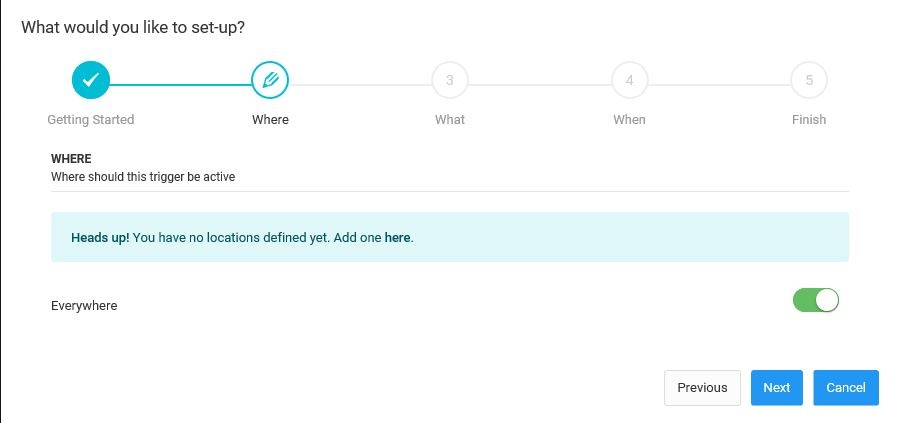Click the "Everywhere" option label
This screenshot has height=423, width=897.
tap(84, 306)
